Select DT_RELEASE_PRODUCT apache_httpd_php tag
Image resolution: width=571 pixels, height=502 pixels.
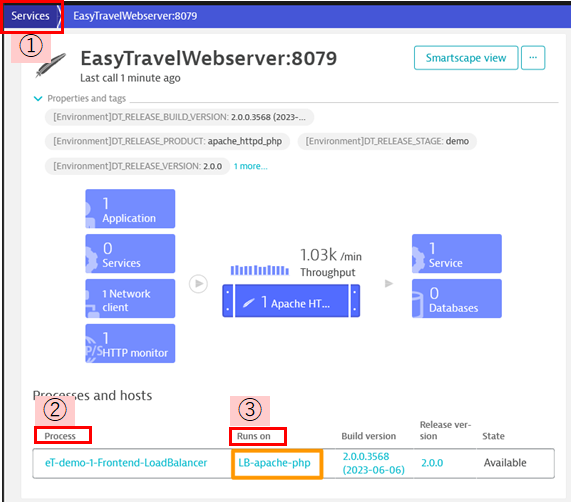[x=168, y=141]
